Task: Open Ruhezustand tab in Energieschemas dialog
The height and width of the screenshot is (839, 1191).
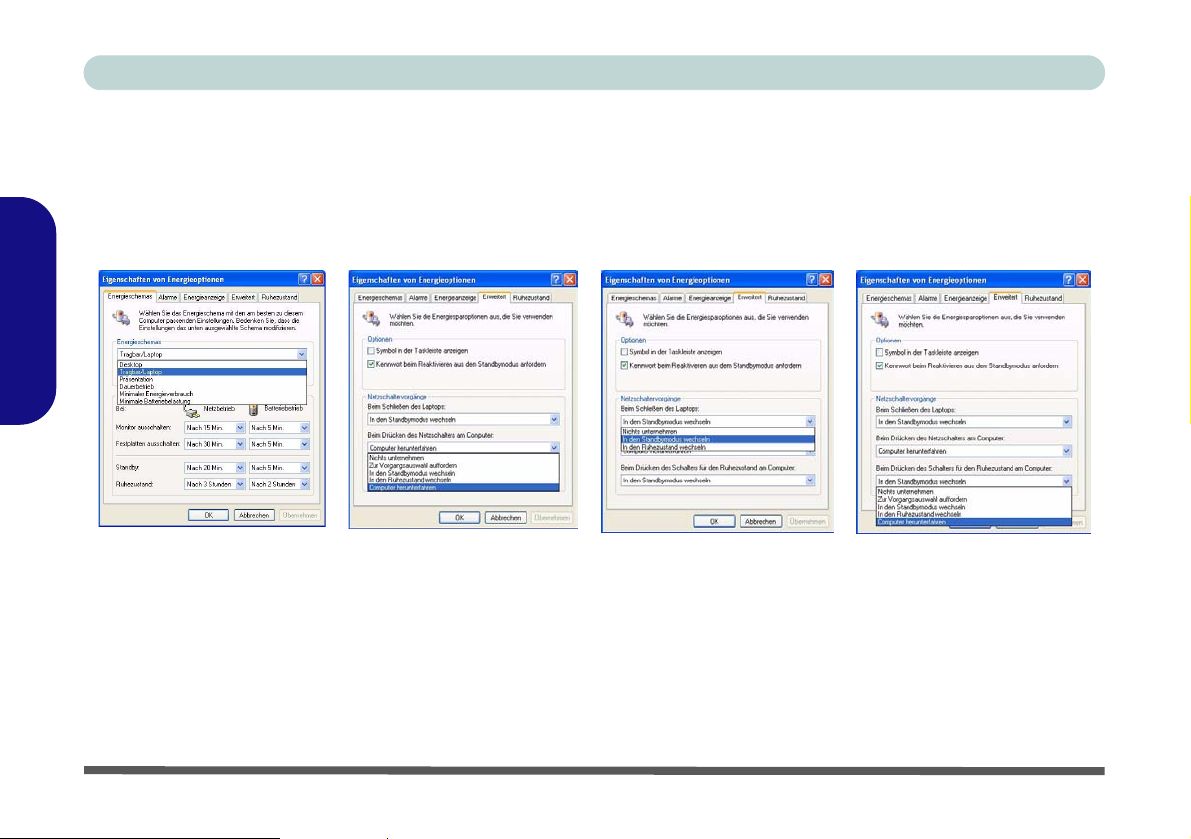Action: (x=280, y=298)
